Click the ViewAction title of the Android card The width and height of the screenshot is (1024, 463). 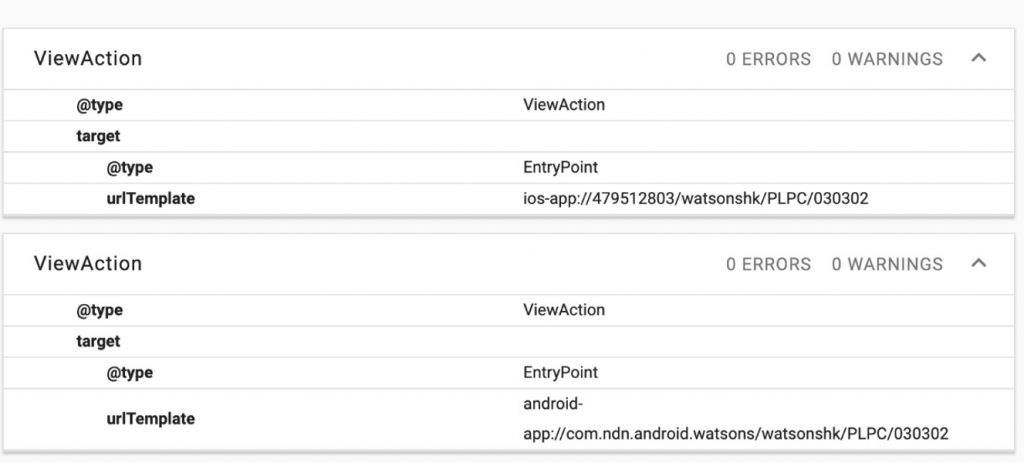pyautogui.click(x=88, y=264)
